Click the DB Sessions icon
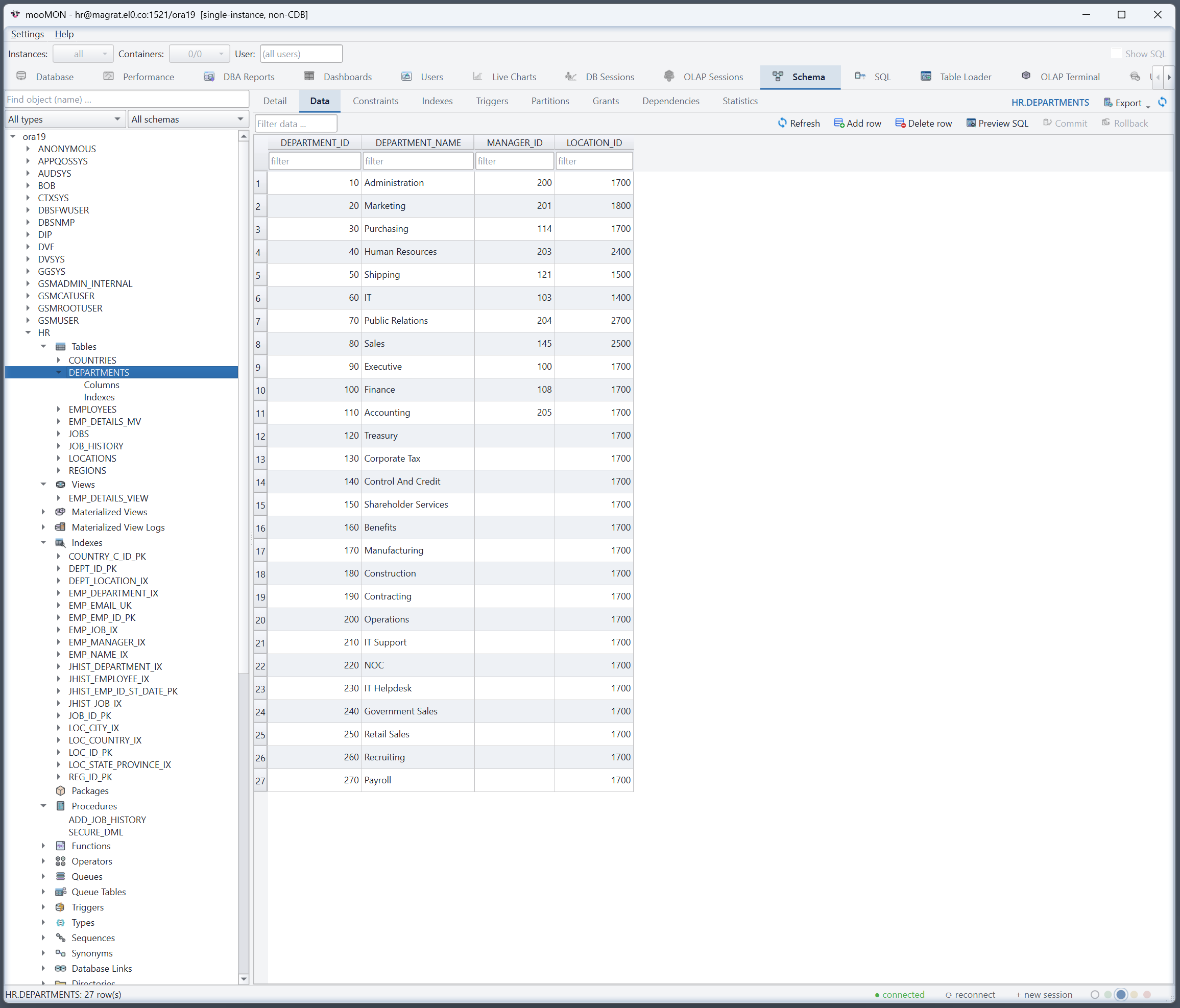 (571, 76)
